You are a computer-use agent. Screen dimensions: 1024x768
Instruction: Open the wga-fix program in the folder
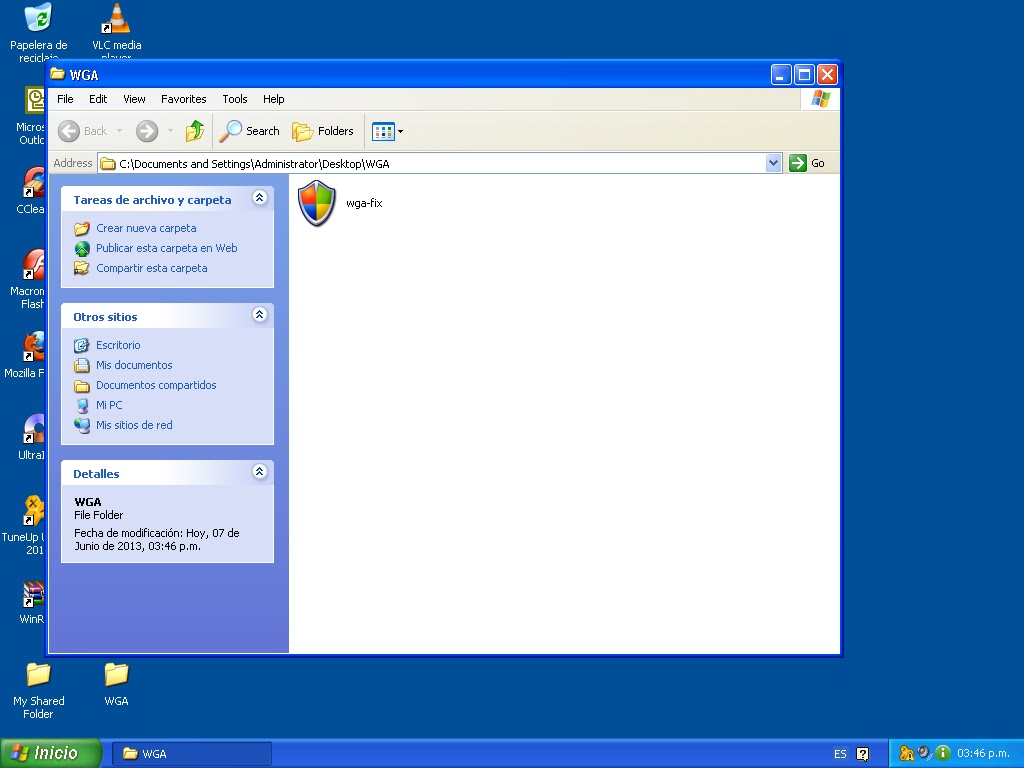tap(316, 203)
